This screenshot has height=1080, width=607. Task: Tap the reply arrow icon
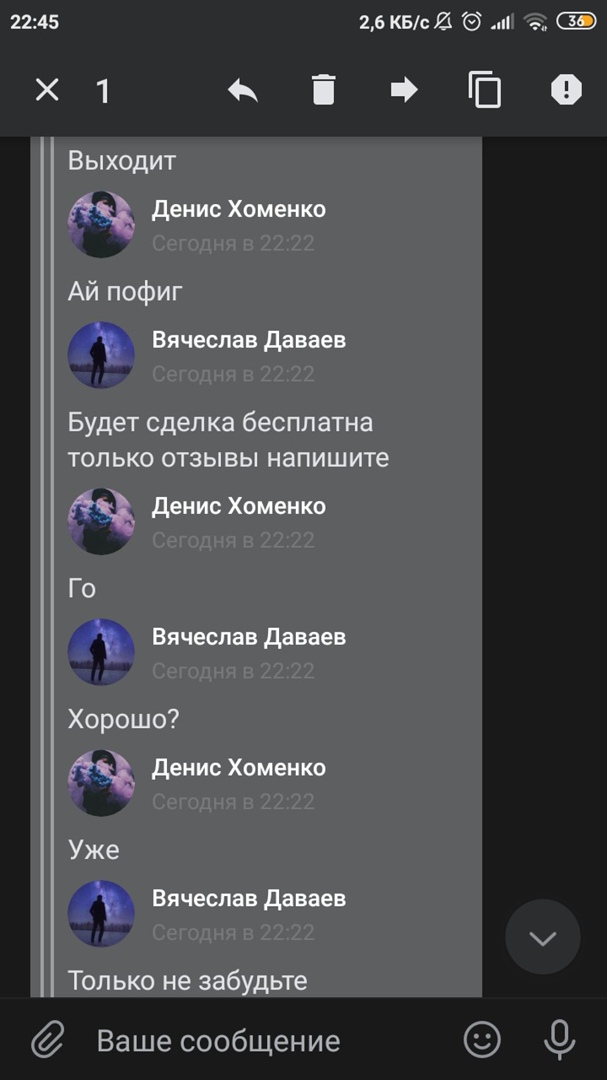[243, 90]
